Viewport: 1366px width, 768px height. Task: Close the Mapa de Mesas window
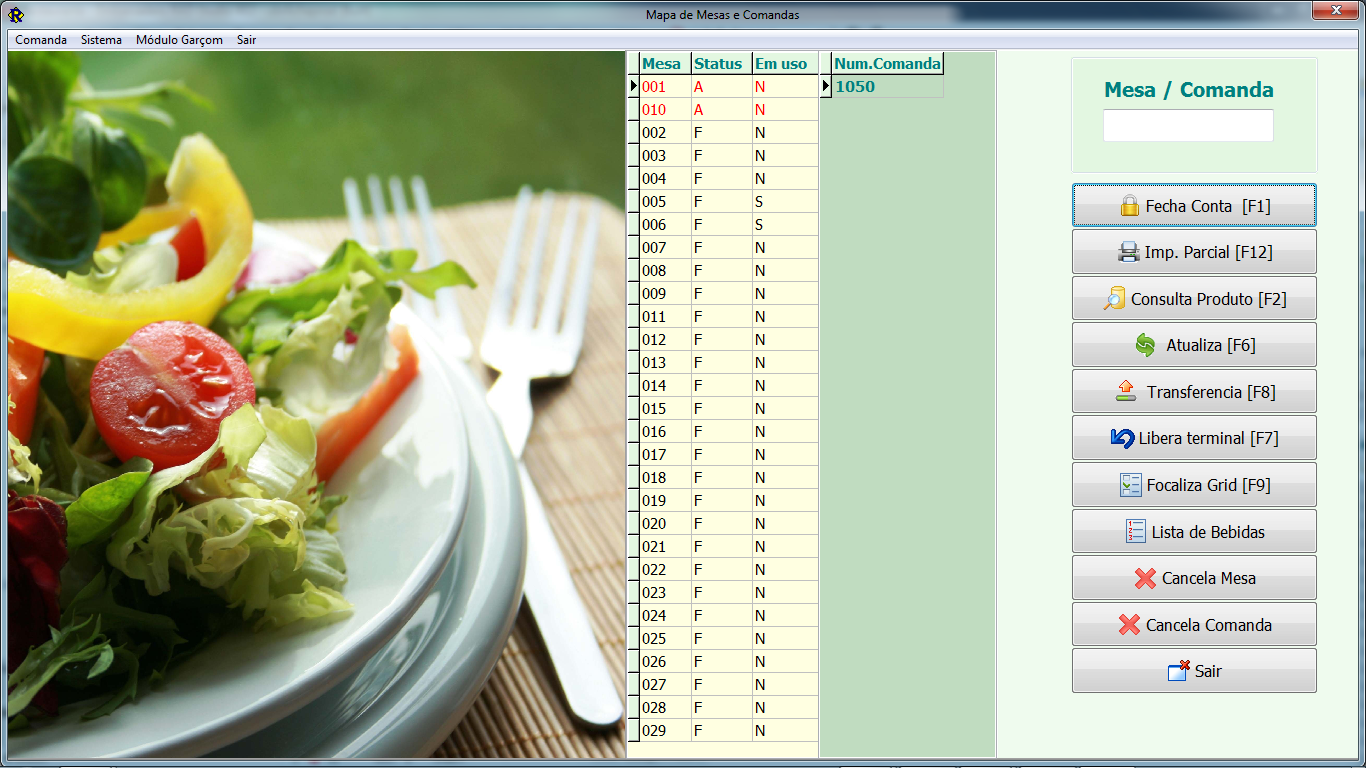coord(1334,10)
